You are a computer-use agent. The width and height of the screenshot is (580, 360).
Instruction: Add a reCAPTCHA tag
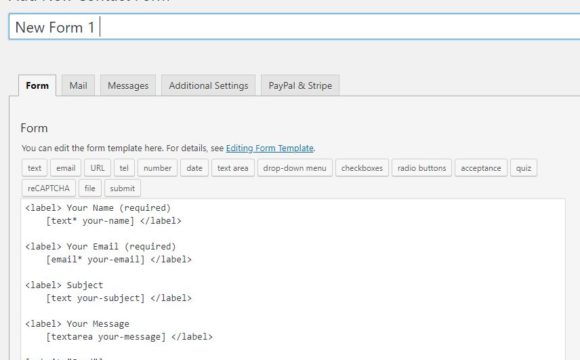48,188
